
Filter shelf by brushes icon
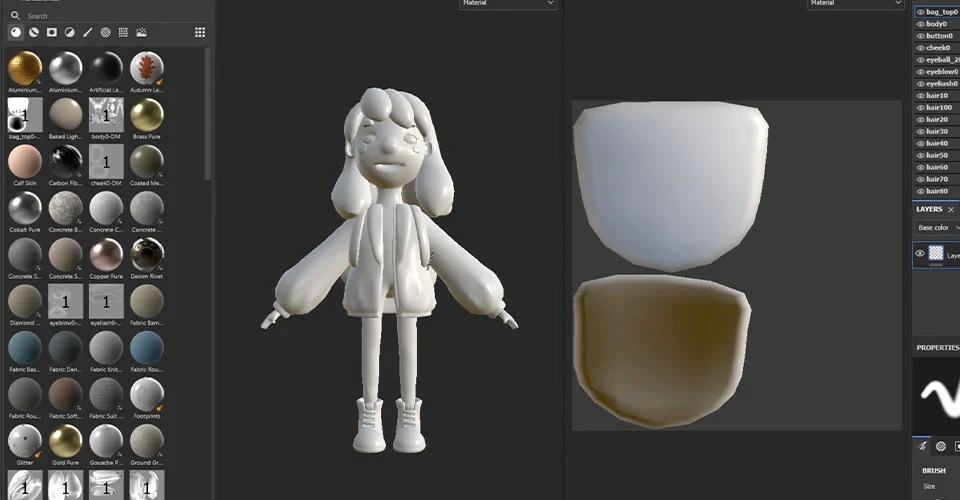88,32
